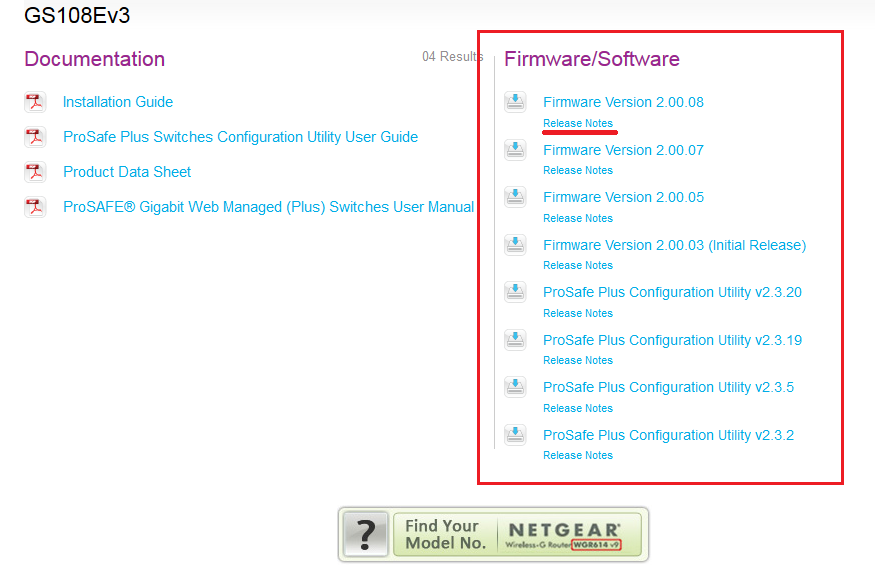Open Release Notes for Firmware 2.00.08
The width and height of the screenshot is (875, 575).
click(578, 123)
